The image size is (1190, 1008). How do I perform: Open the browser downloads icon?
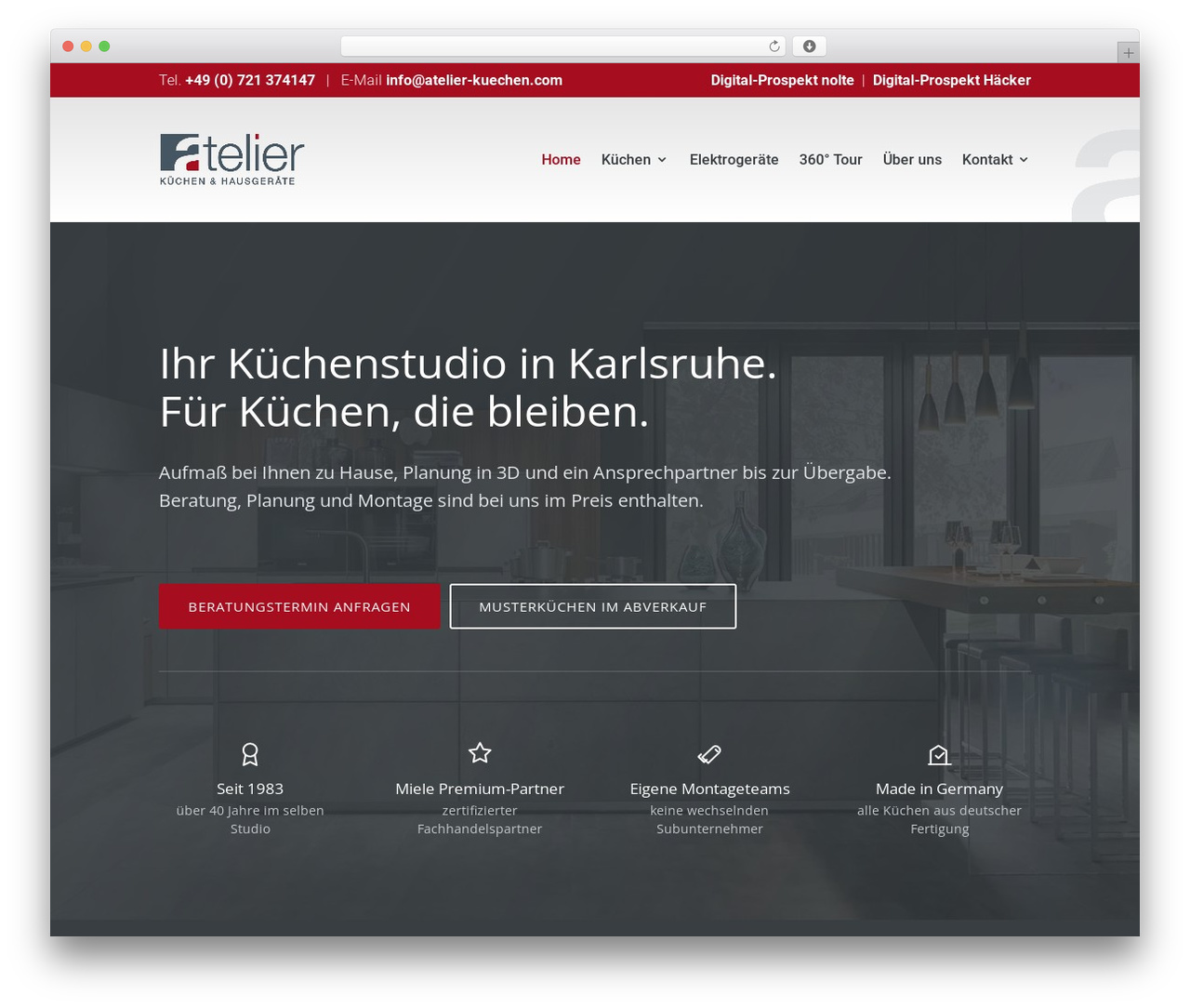810,46
